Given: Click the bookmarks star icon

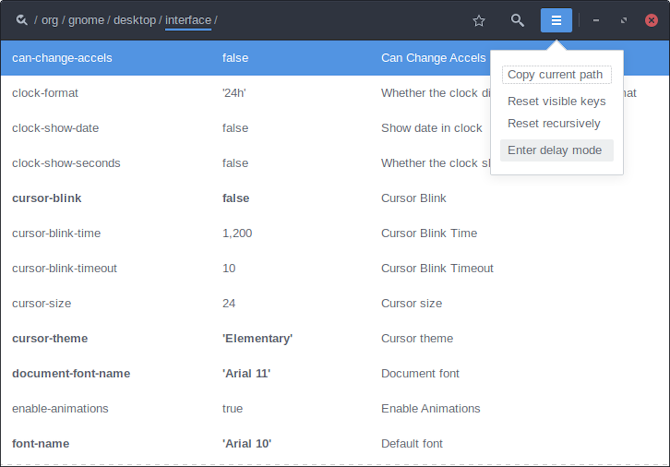Looking at the screenshot, I should click(x=479, y=20).
